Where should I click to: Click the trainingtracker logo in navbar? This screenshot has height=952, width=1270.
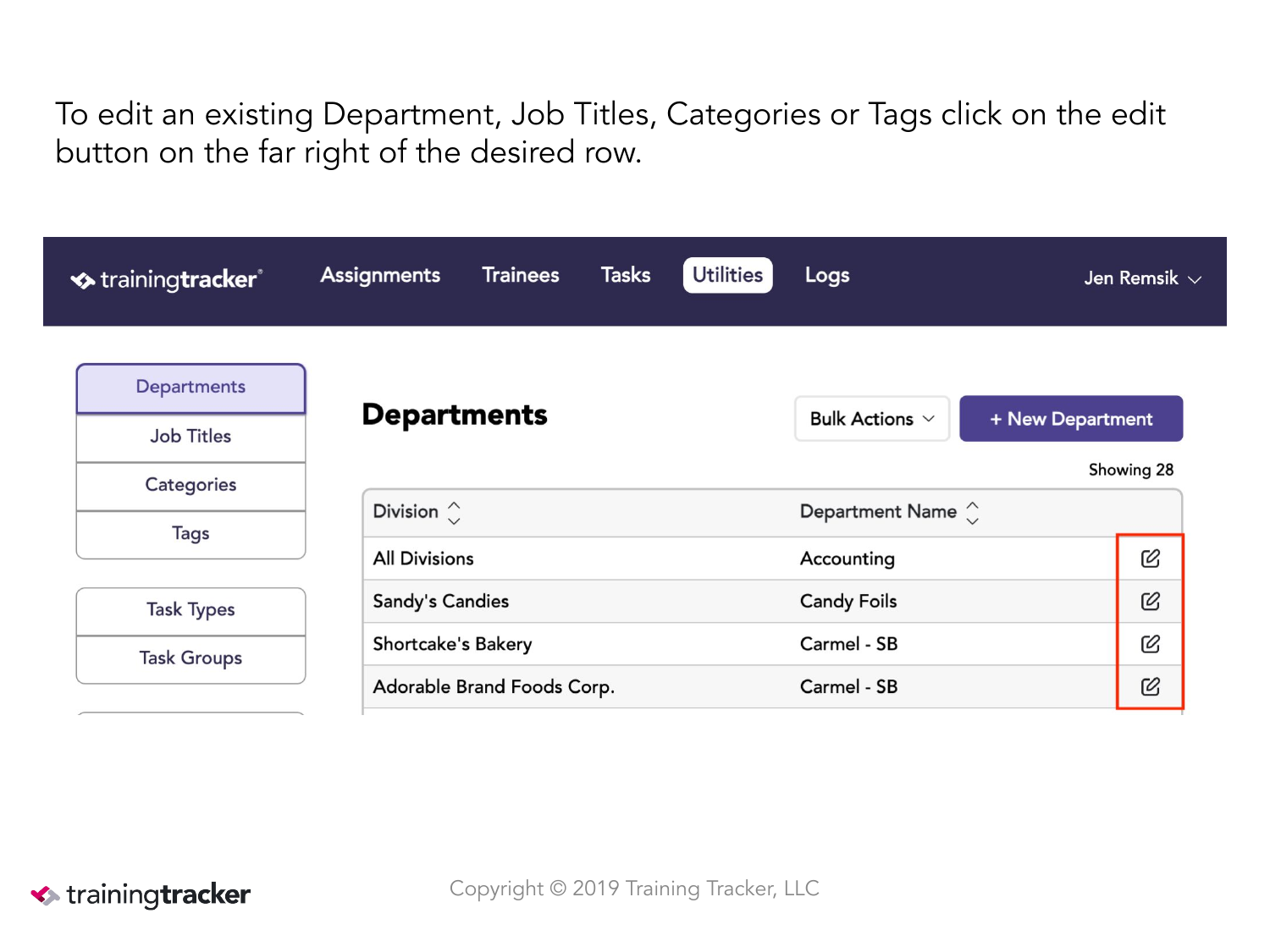point(167,279)
